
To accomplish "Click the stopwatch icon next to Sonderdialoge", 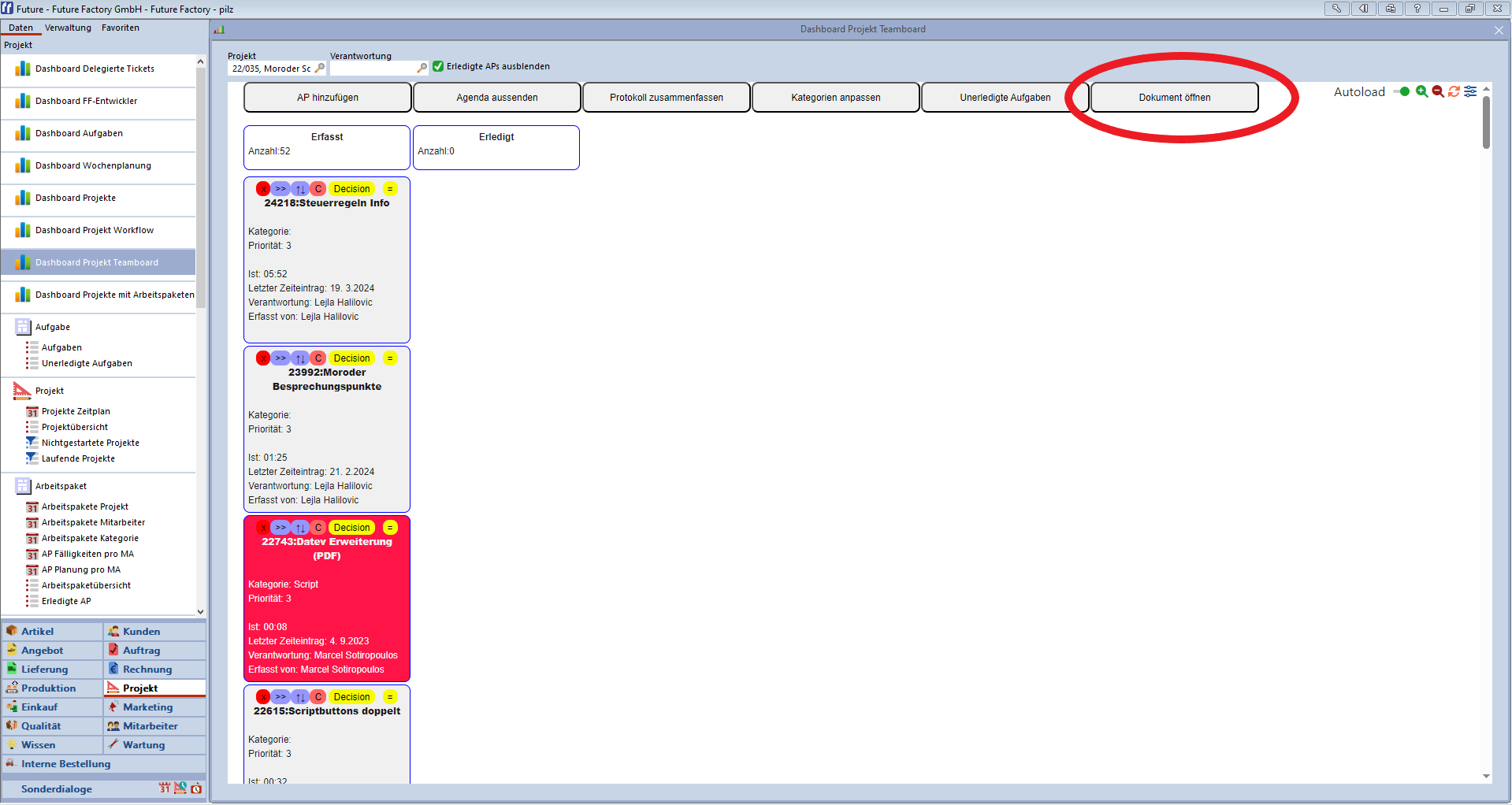I will pos(196,788).
